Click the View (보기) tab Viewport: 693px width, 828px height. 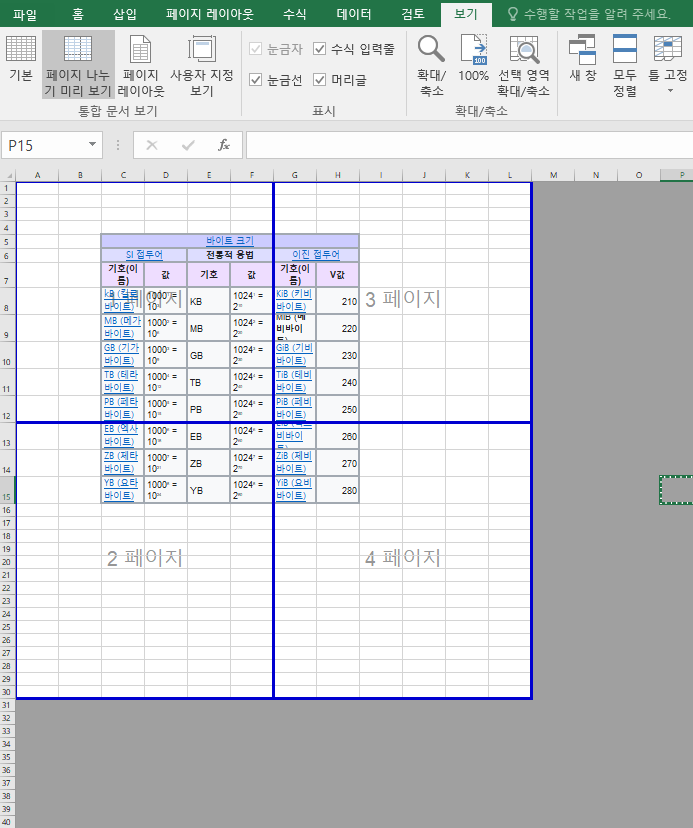point(466,14)
